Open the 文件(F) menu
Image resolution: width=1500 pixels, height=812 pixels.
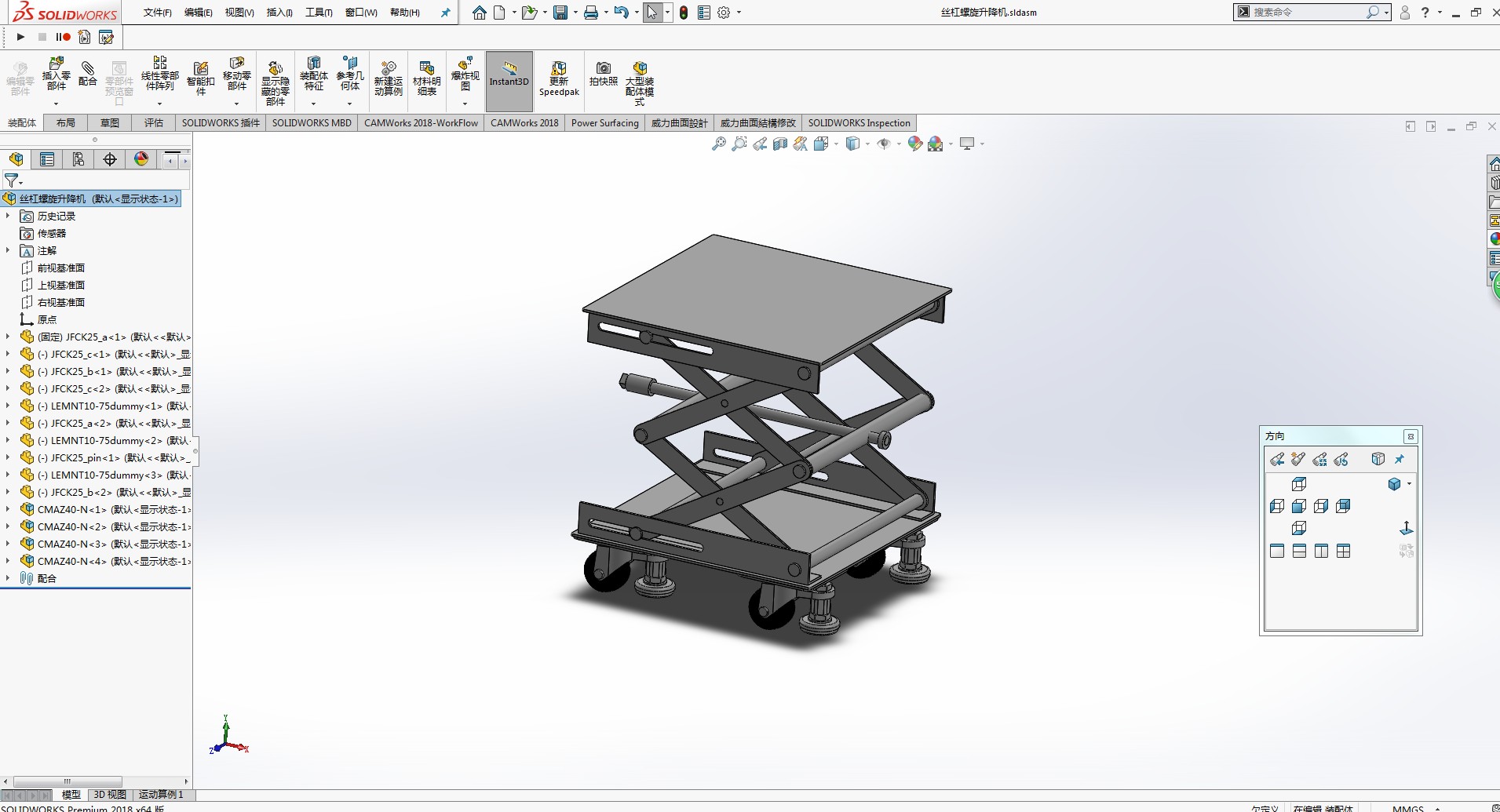pyautogui.click(x=158, y=13)
